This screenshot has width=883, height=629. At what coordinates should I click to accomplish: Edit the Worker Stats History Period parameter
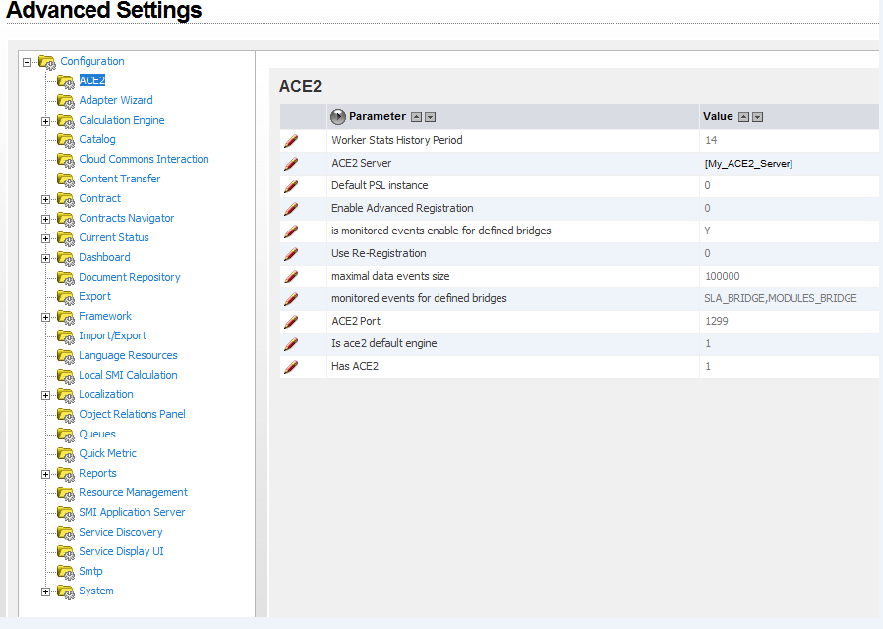tap(291, 141)
